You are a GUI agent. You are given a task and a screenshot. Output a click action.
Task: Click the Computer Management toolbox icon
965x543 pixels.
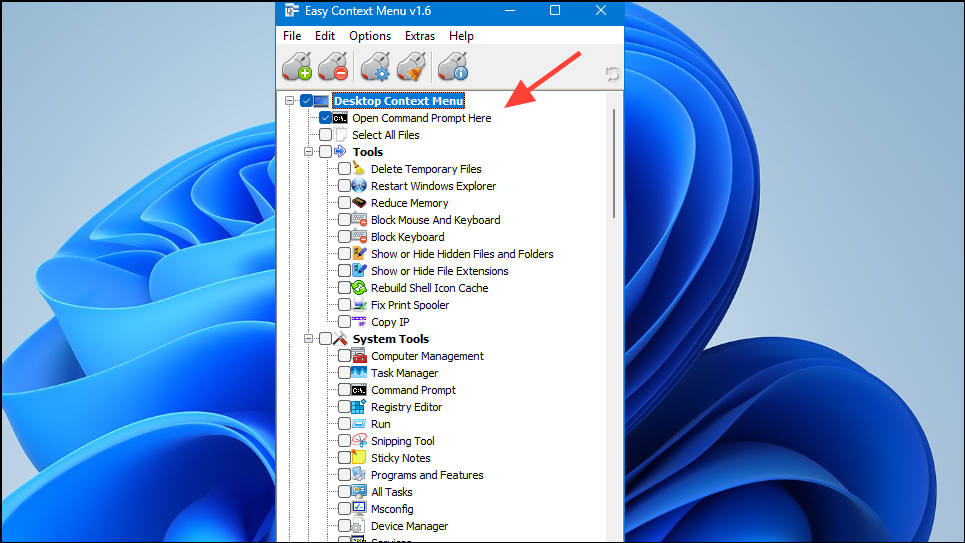pos(359,355)
